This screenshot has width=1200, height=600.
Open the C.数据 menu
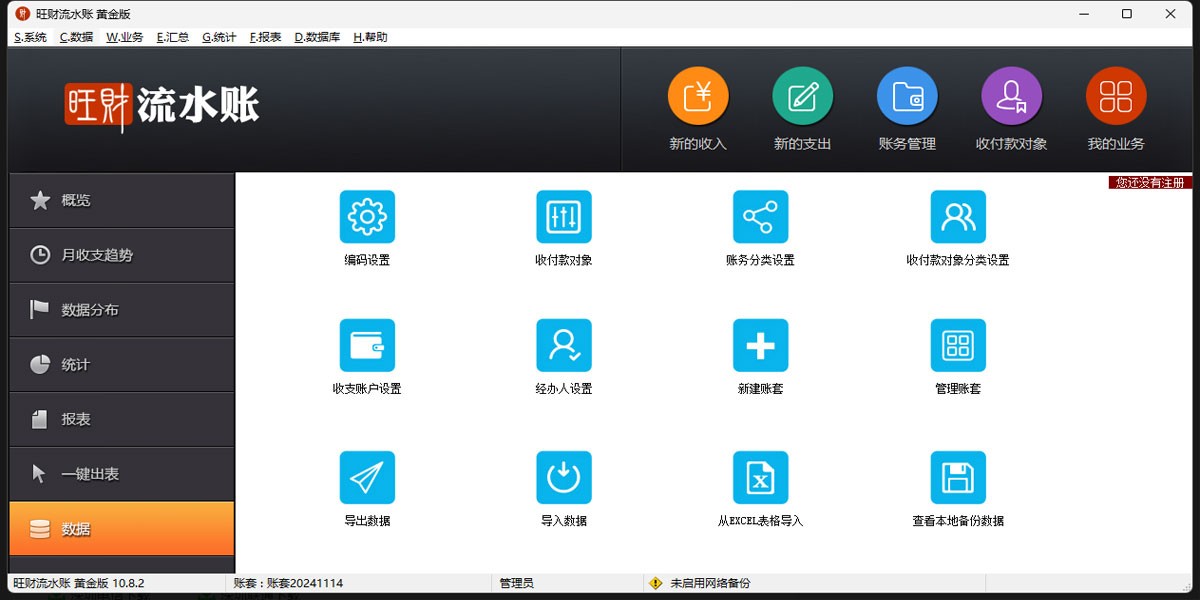pyautogui.click(x=76, y=37)
